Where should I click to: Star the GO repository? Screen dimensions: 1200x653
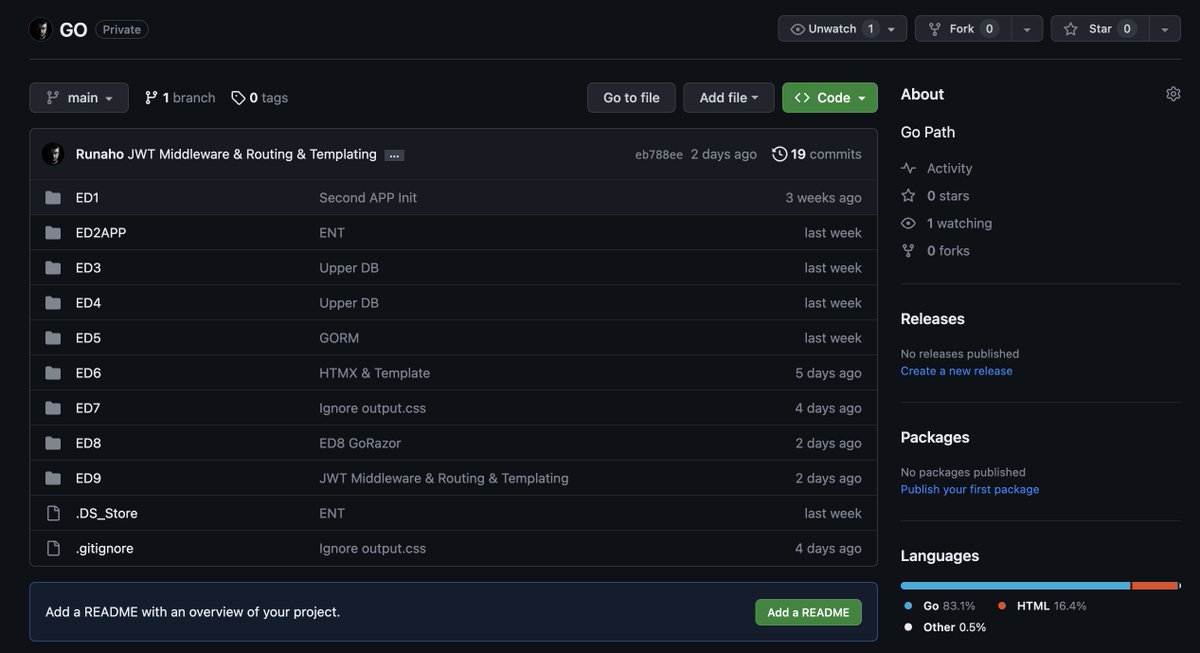pyautogui.click(x=1099, y=29)
